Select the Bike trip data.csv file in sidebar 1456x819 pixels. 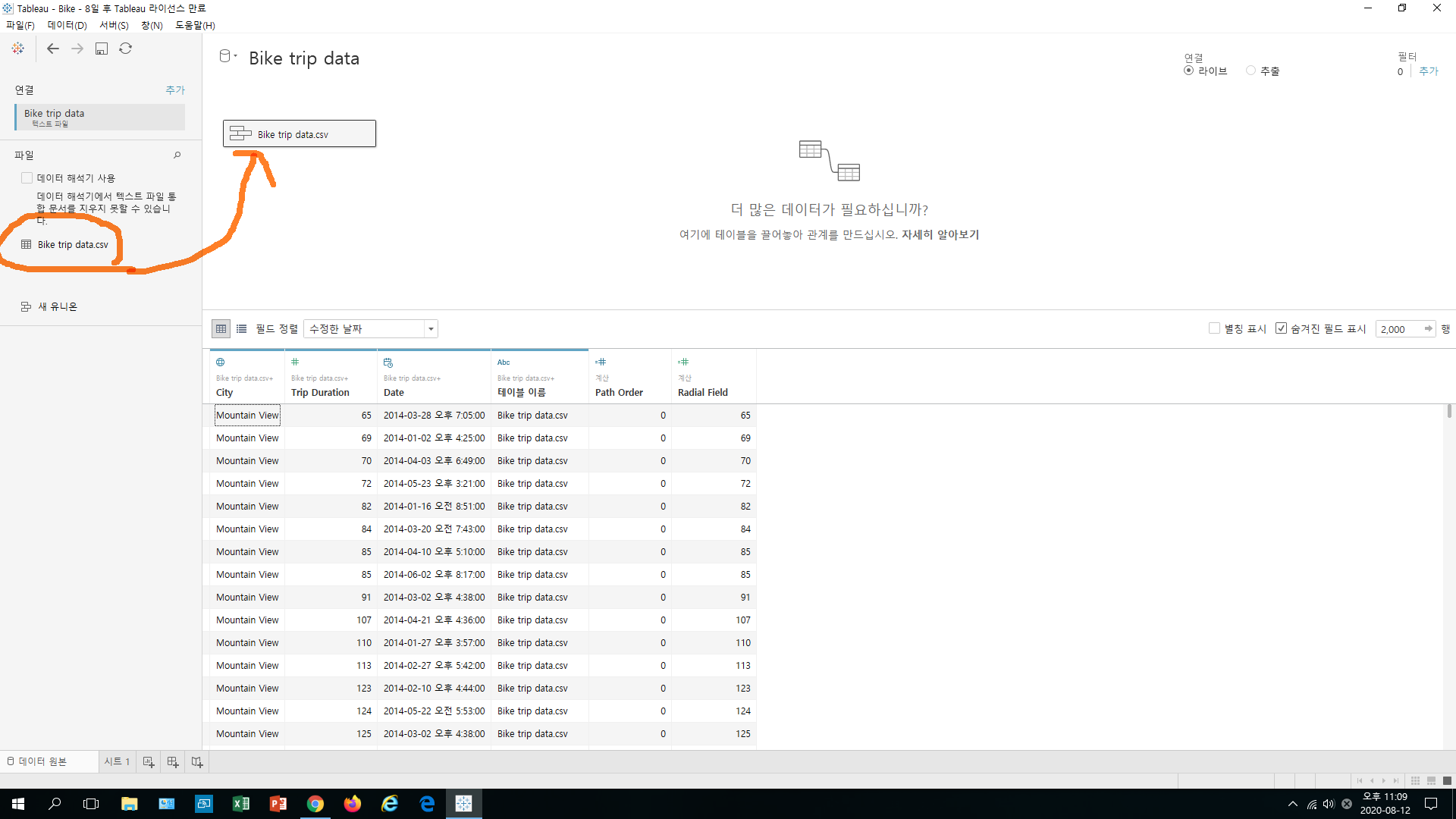click(x=73, y=244)
